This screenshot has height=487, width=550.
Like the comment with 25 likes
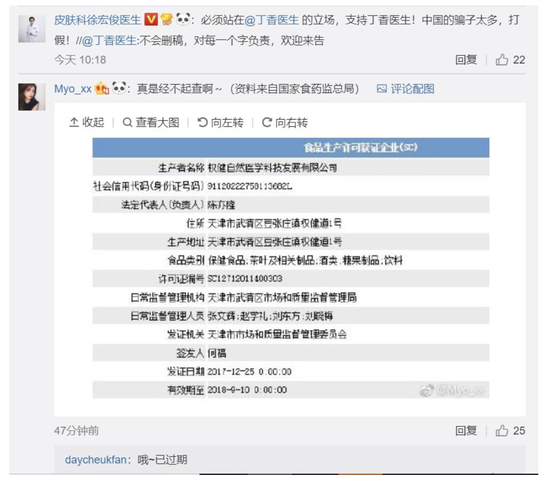510,431
